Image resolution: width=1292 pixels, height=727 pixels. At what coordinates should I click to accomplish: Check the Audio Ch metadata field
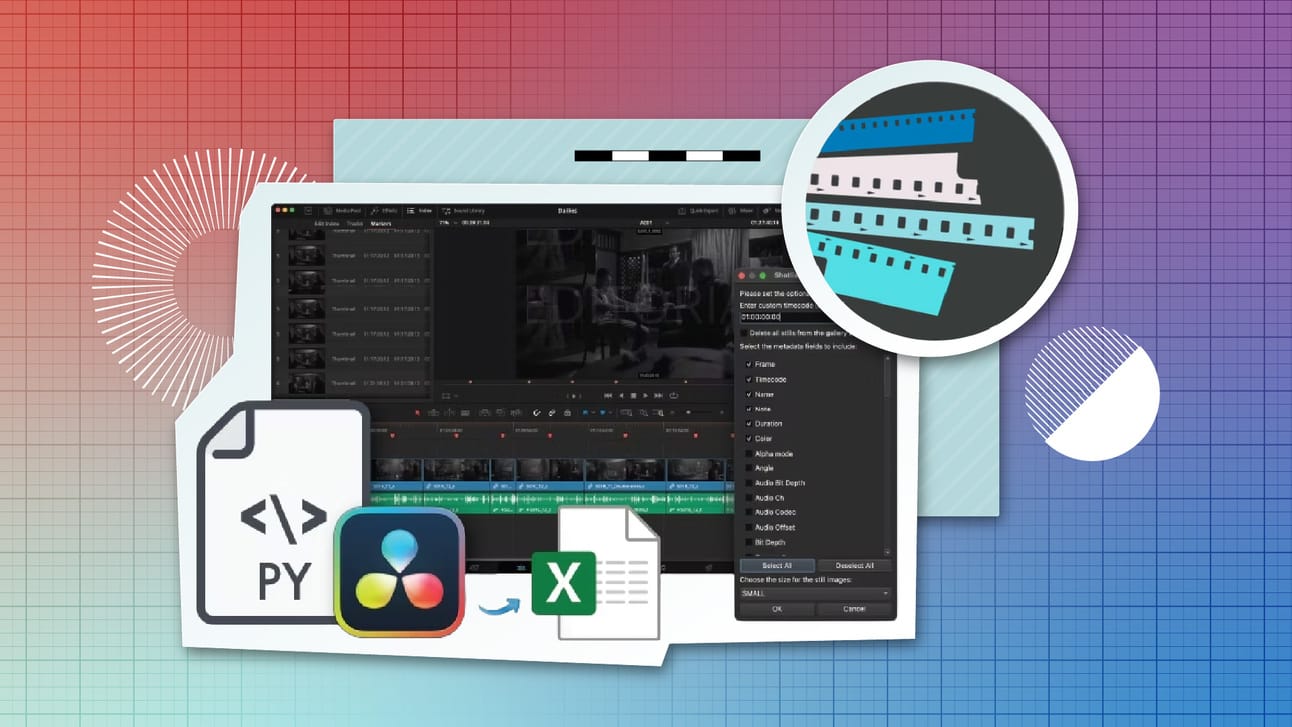748,498
